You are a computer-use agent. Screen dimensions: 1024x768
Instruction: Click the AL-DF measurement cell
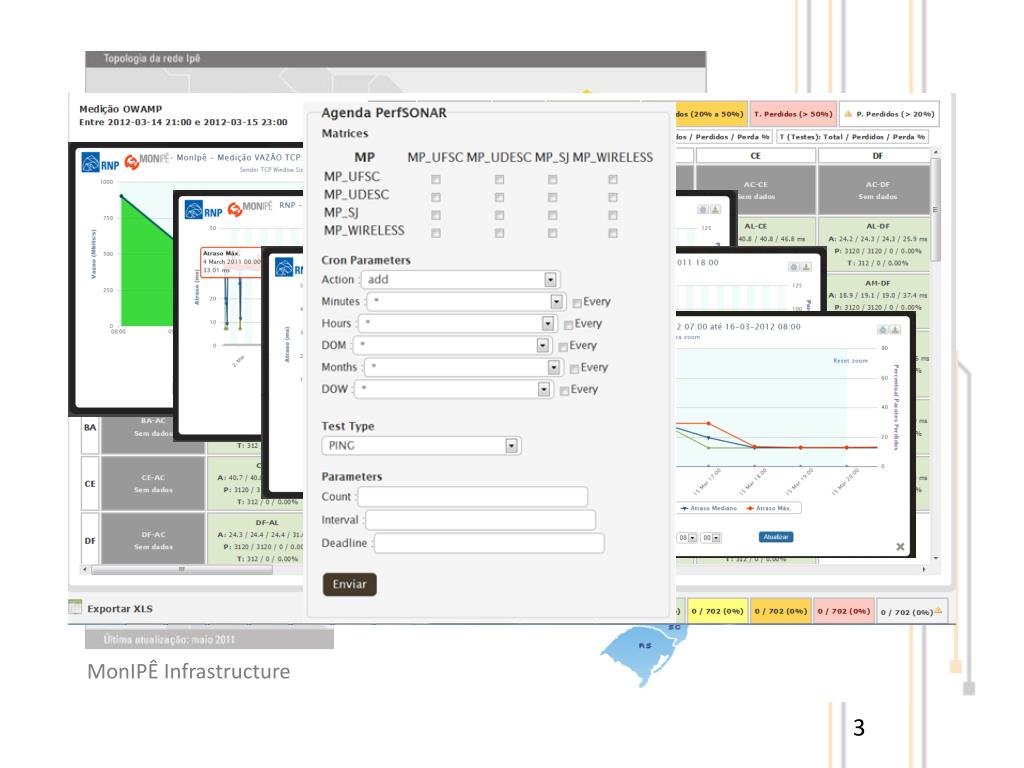pyautogui.click(x=877, y=244)
